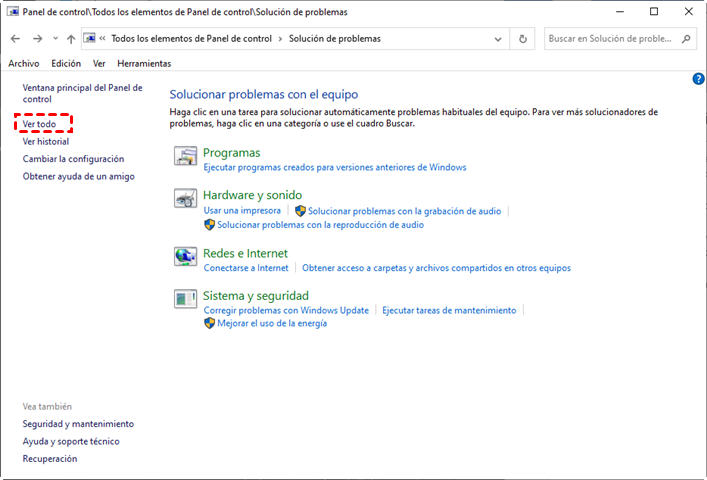
Task: Go back with the back arrow
Action: point(15,39)
